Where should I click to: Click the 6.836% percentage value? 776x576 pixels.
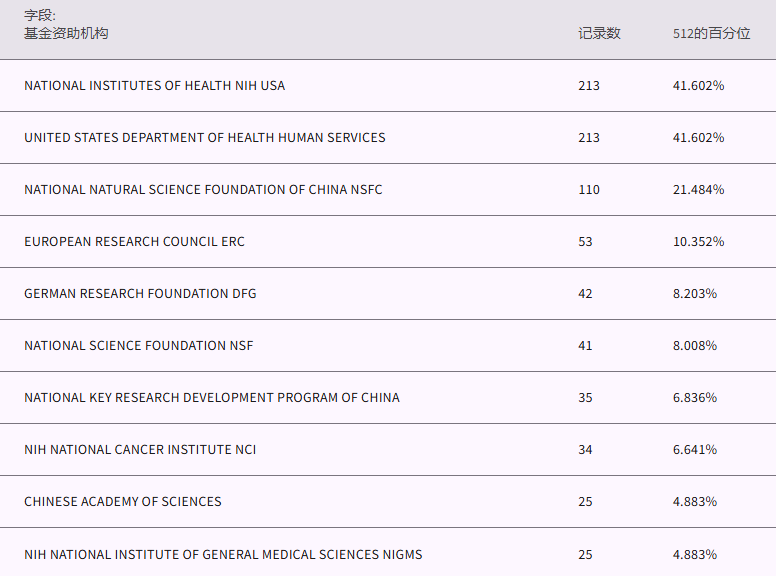695,398
